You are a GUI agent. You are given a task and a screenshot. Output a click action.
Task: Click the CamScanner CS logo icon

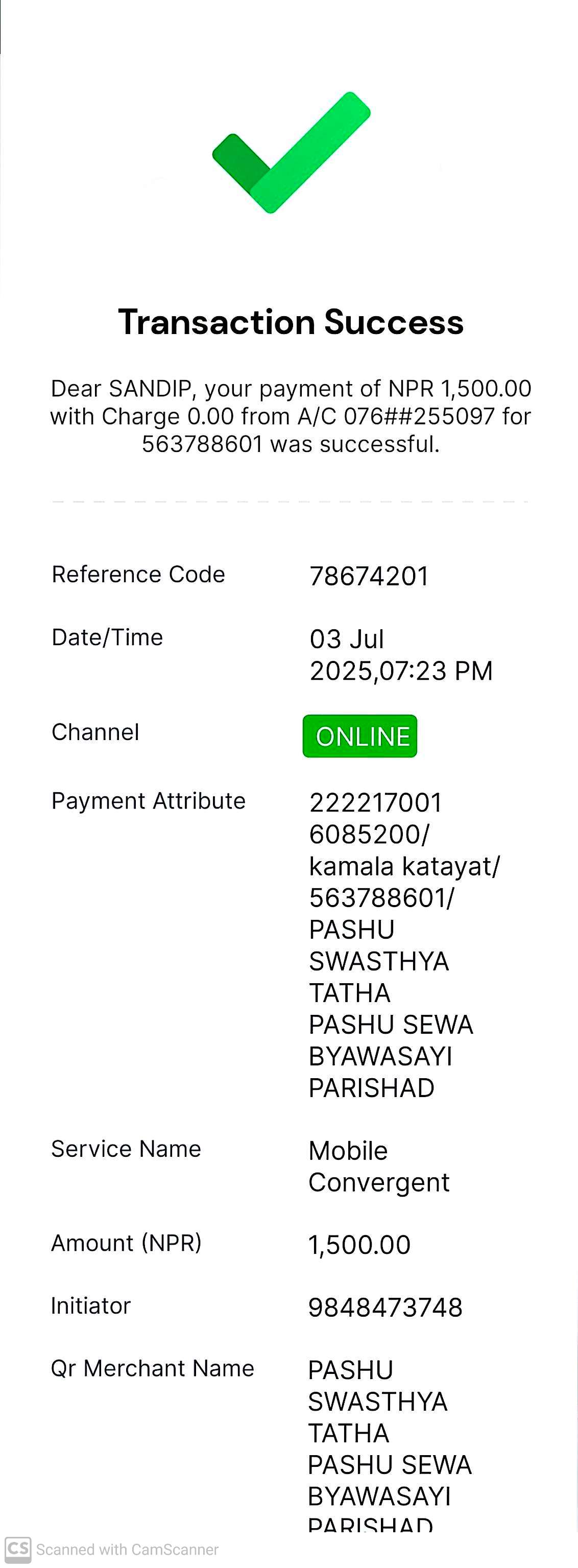tap(18, 1549)
